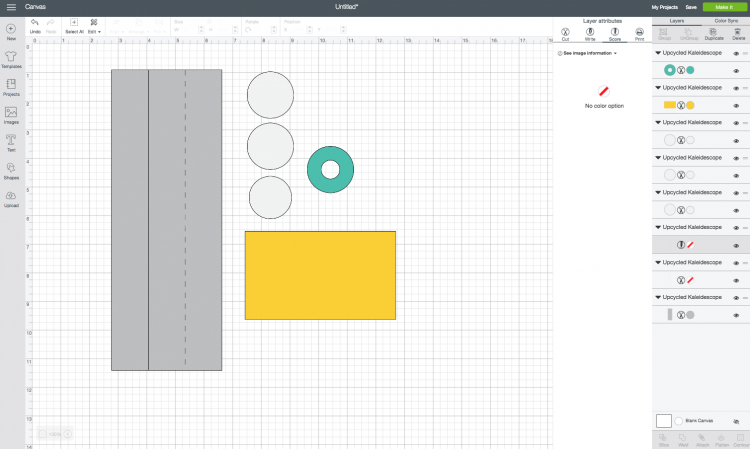Click the Untitled project name
750x449 pixels.
click(x=346, y=7)
